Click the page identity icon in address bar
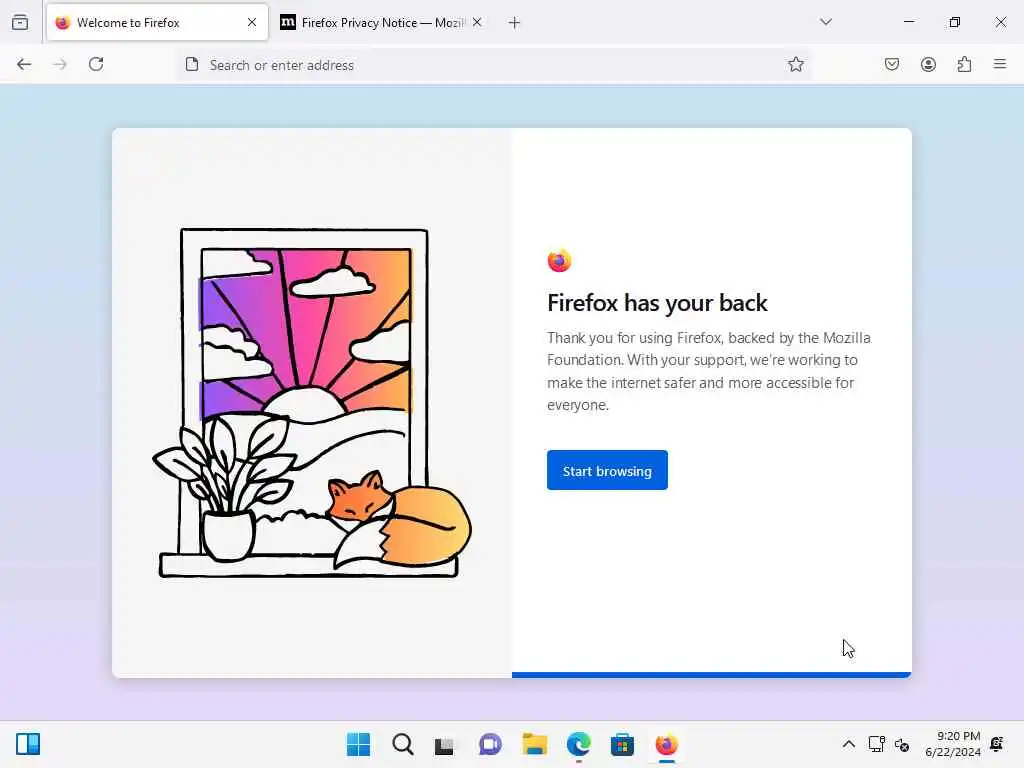 pos(191,65)
